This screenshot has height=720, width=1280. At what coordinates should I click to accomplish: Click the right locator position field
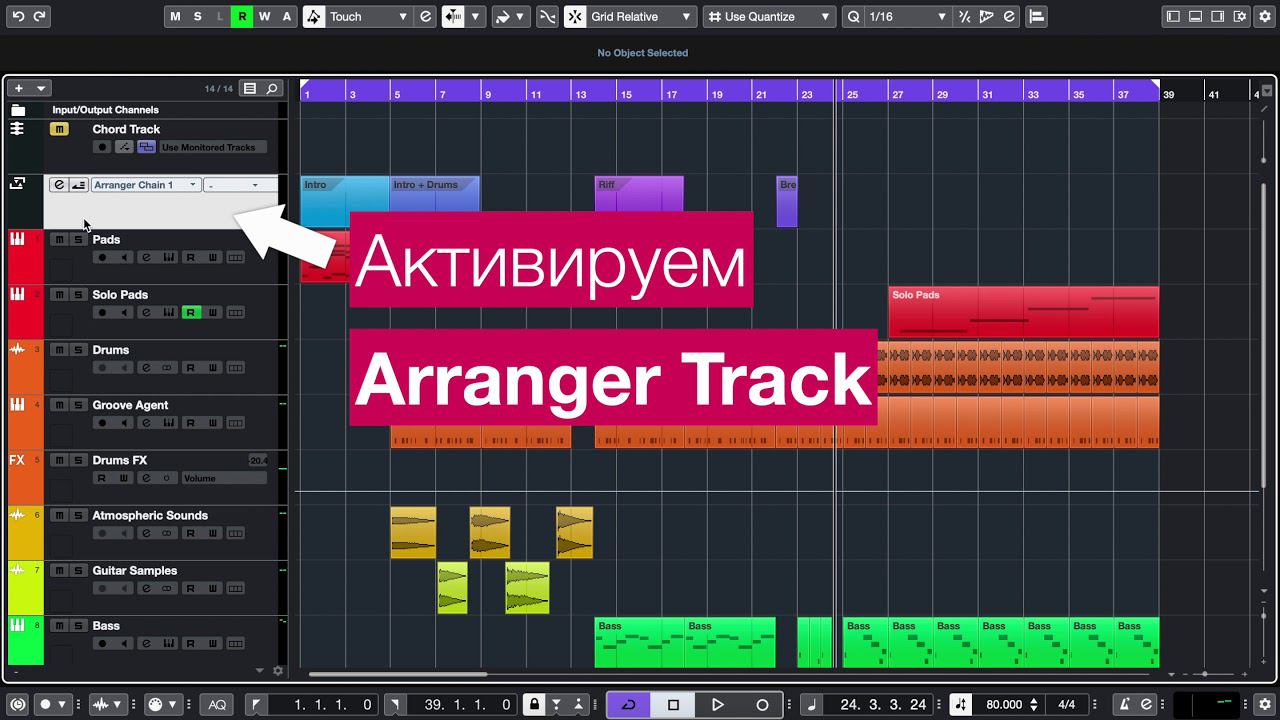tap(460, 705)
